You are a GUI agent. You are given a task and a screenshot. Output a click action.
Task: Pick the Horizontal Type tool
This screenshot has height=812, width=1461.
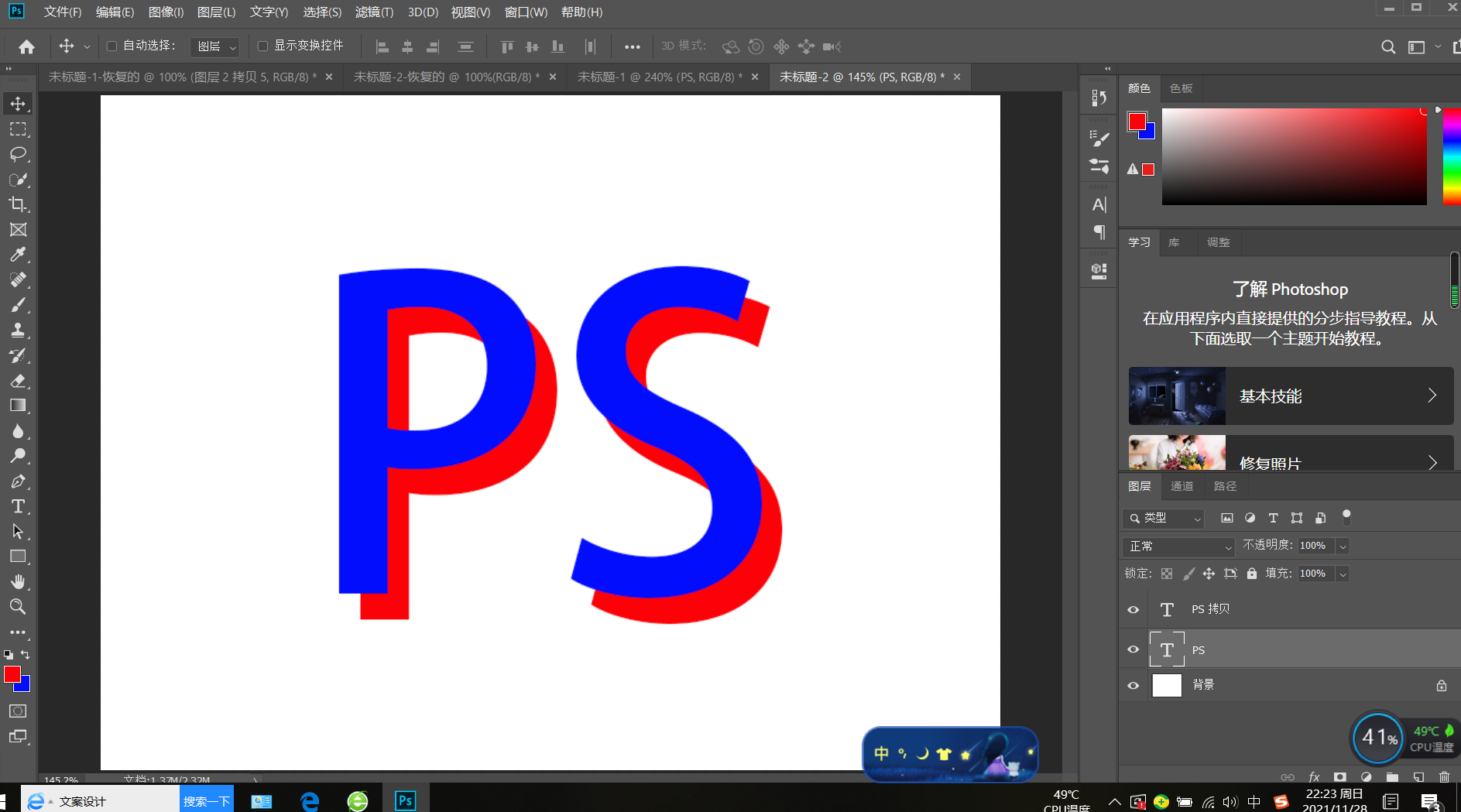point(18,507)
